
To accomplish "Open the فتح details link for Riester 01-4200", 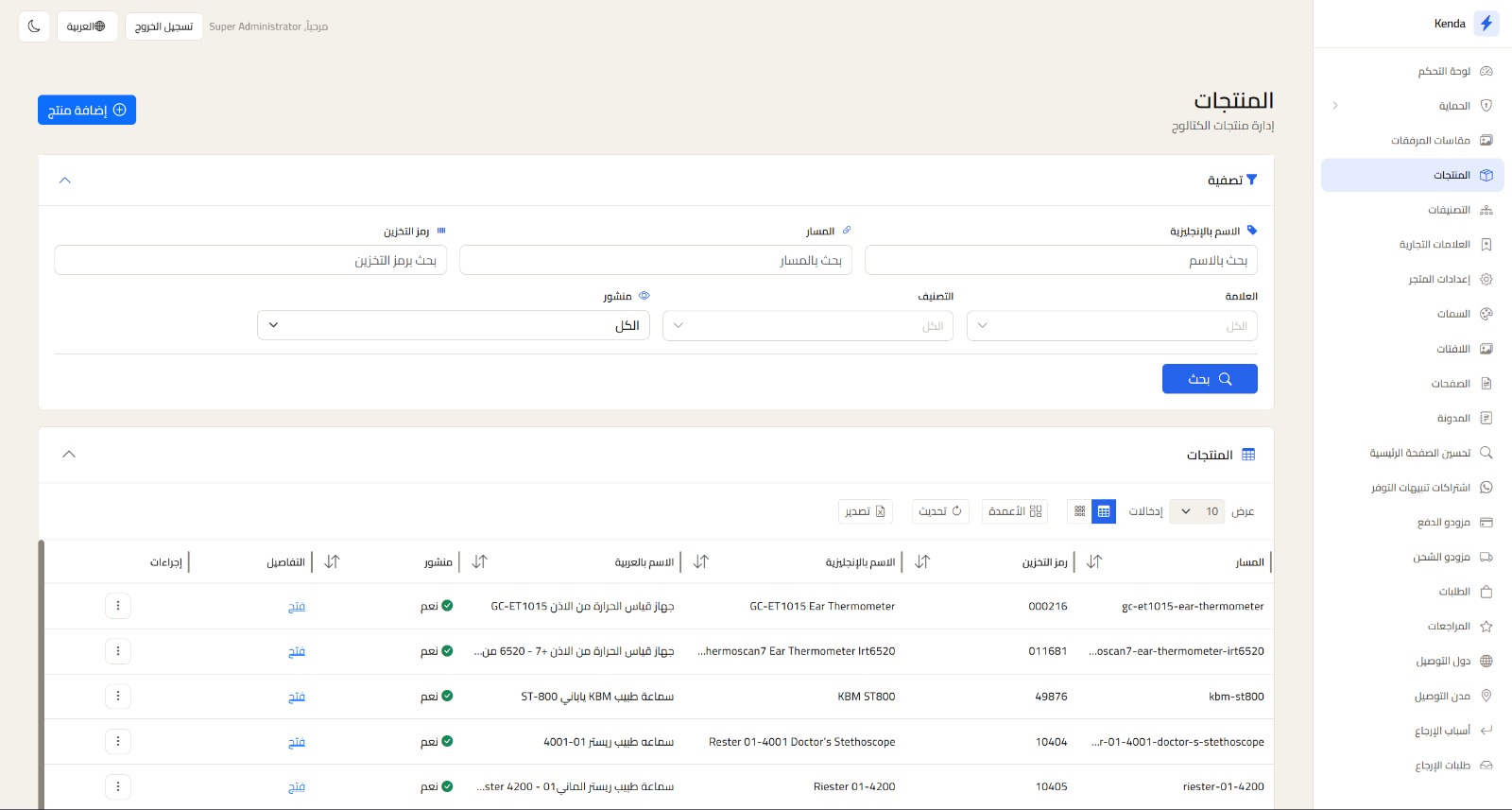I will [x=297, y=786].
